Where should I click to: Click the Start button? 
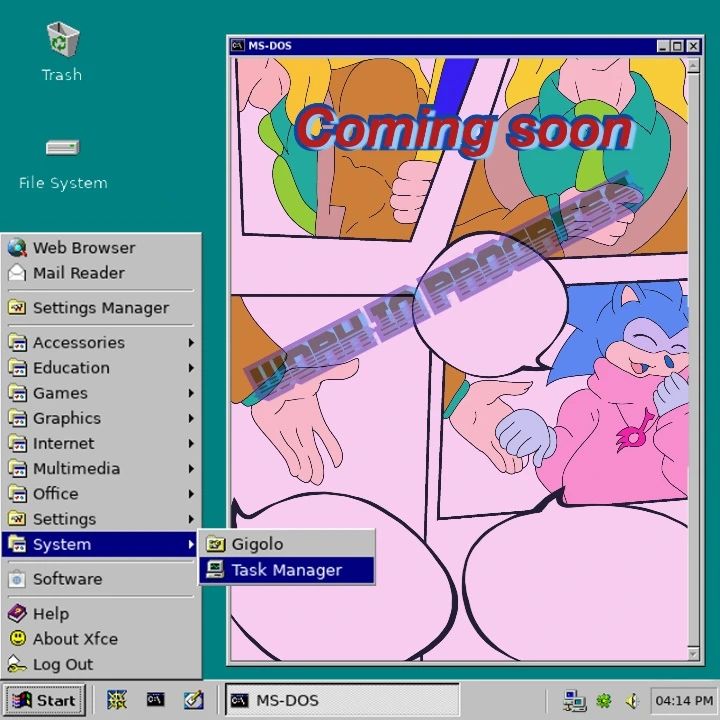pos(44,700)
